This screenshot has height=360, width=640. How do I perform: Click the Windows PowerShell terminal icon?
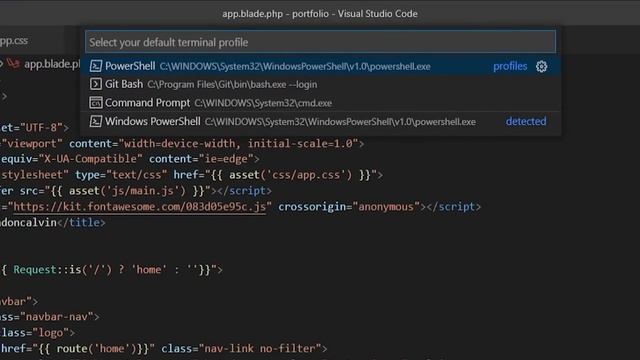(x=96, y=122)
